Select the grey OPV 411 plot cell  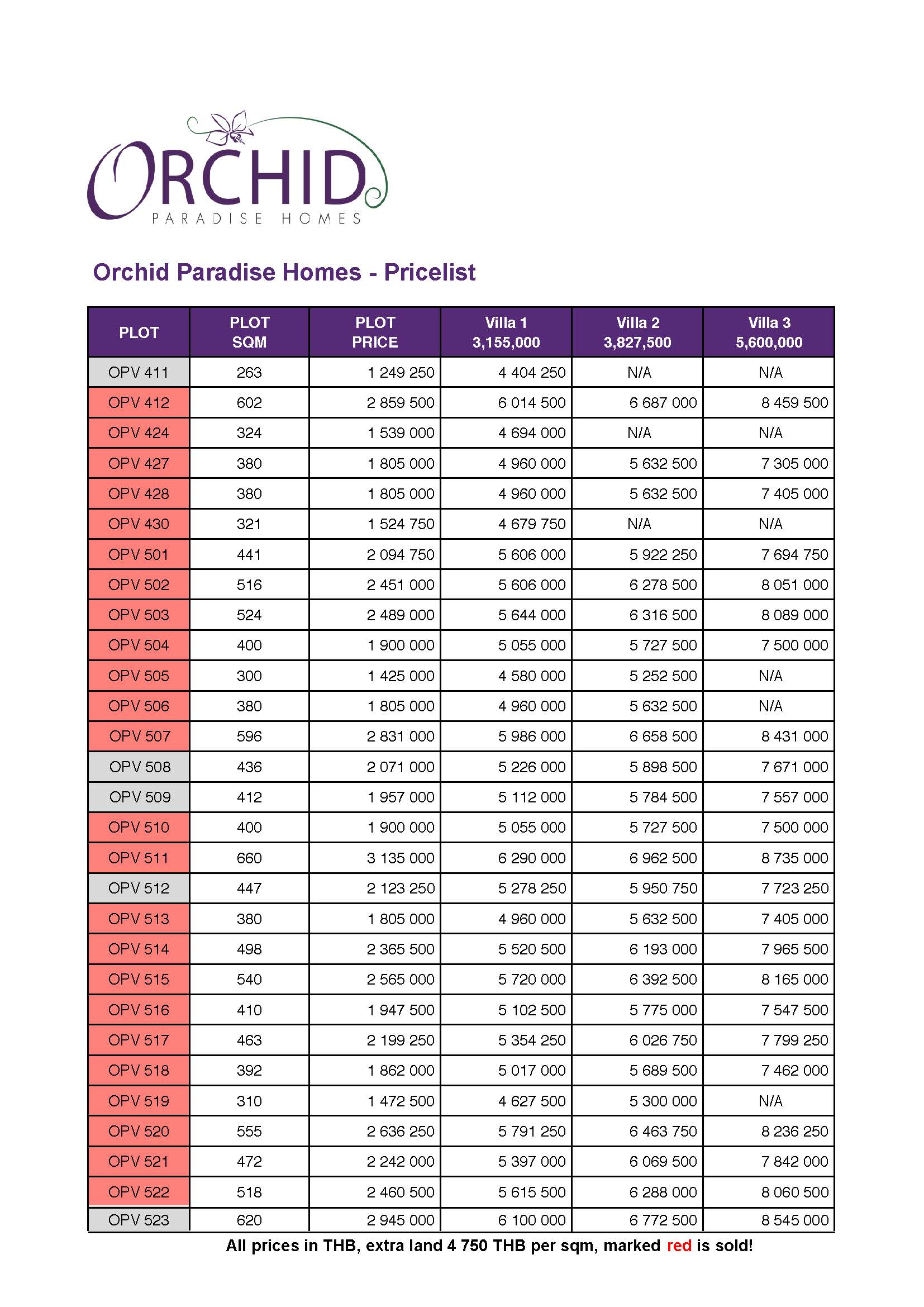pos(139,372)
